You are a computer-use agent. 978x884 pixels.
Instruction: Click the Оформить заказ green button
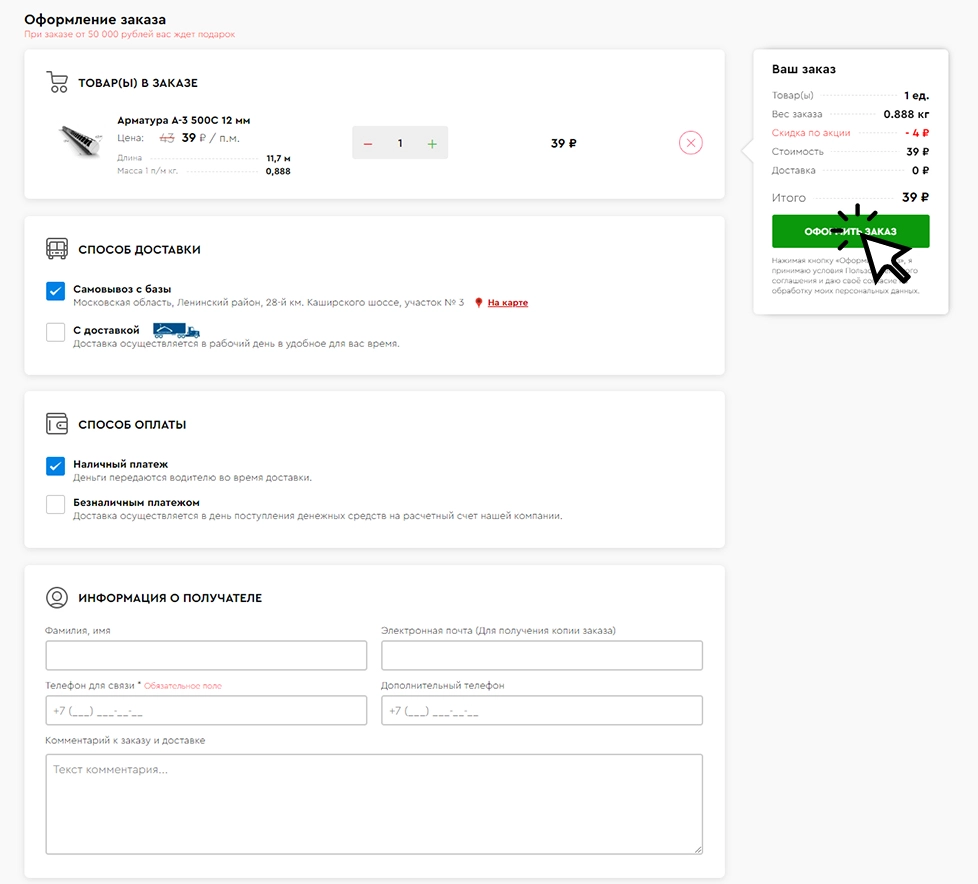(x=850, y=231)
